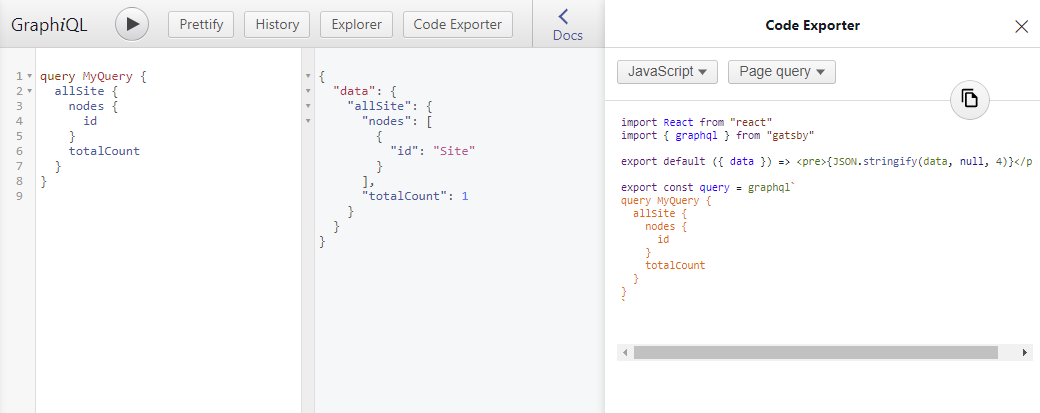Click totalCount in the exported code
Image resolution: width=1040 pixels, height=413 pixels.
[x=675, y=265]
